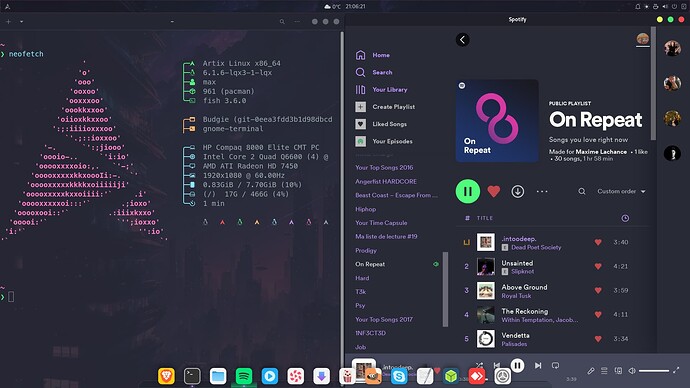The height and width of the screenshot is (388, 690).
Task: Open AnyDesk red icon in the dock
Action: pos(477,376)
